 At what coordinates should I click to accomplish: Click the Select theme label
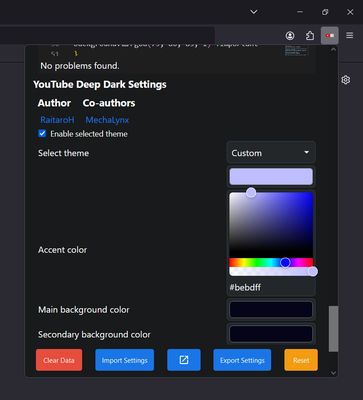(63, 153)
